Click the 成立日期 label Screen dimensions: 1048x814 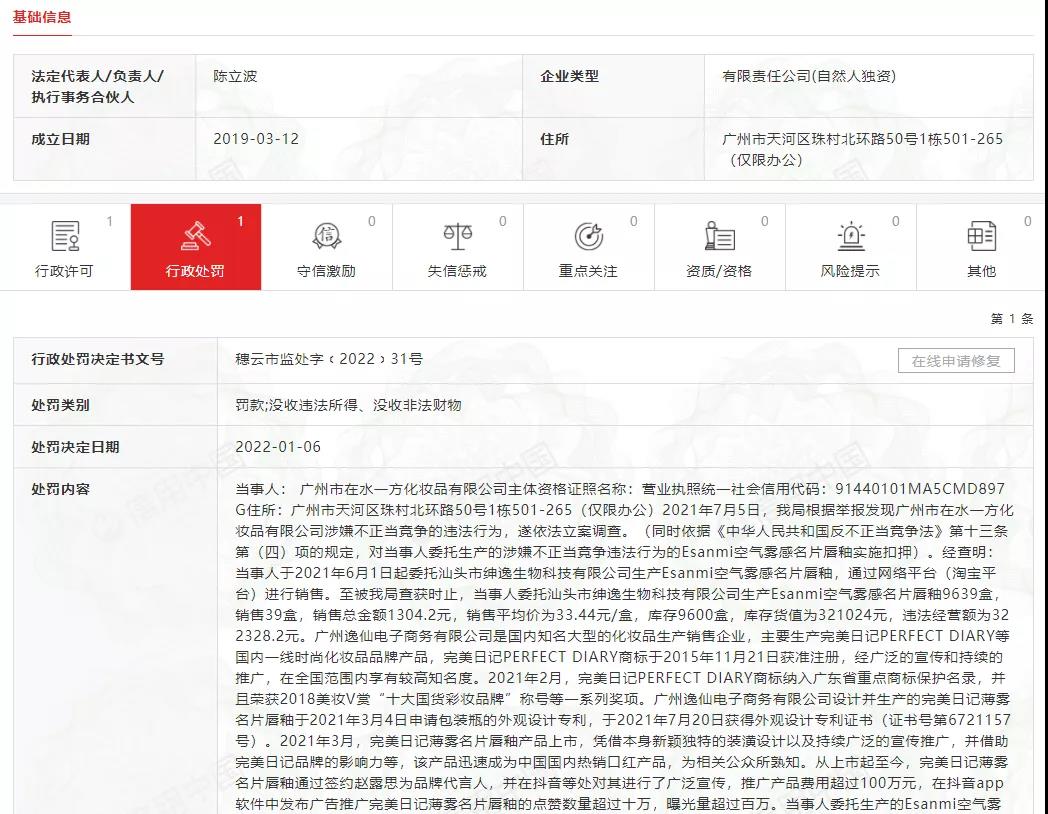tap(60, 139)
